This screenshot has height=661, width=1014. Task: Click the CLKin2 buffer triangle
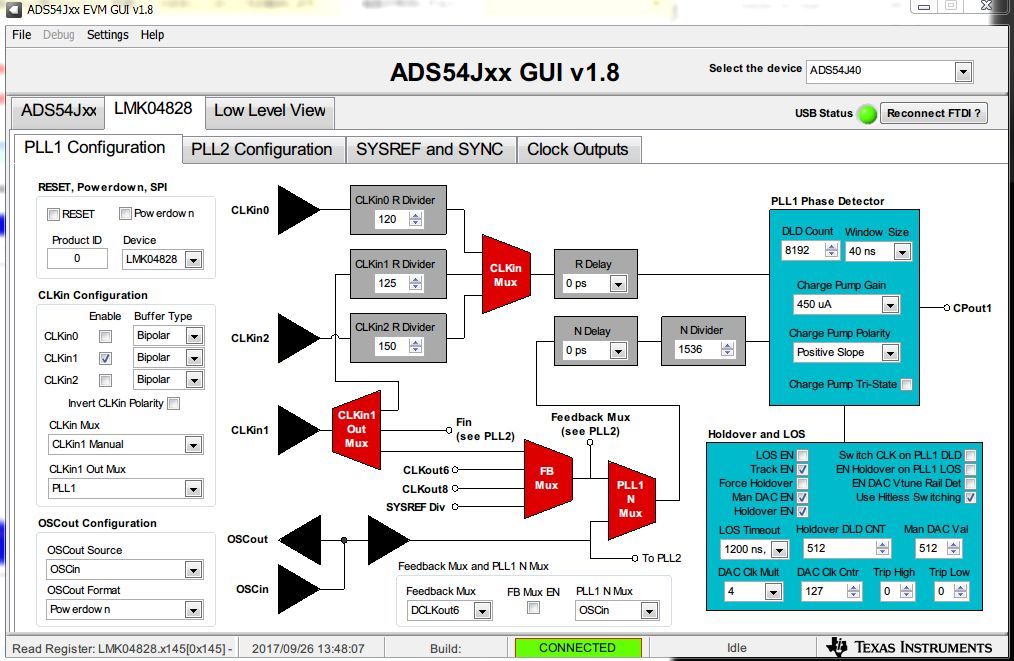[x=298, y=338]
